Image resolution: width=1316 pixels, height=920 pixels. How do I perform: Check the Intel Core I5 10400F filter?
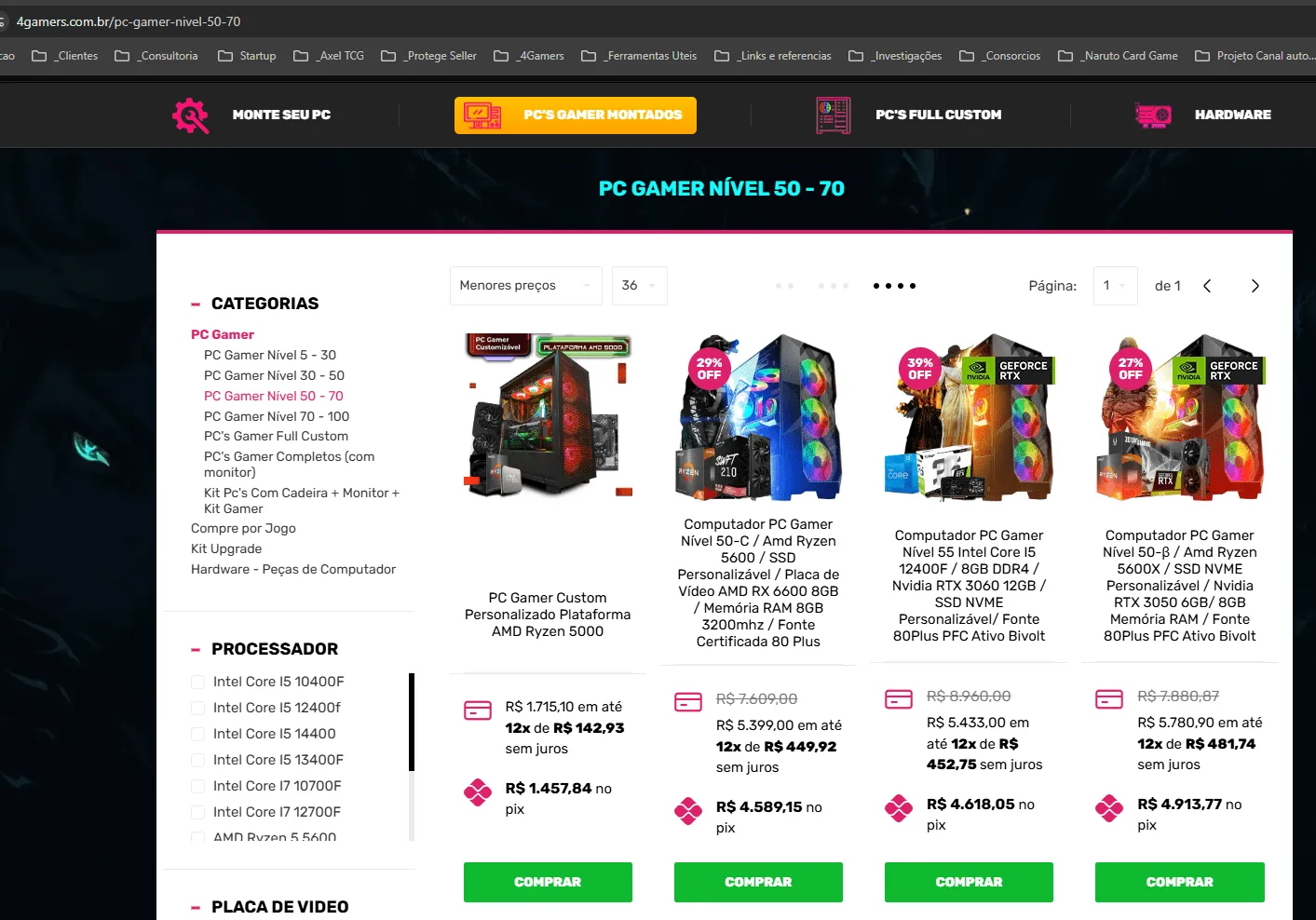tap(197, 682)
